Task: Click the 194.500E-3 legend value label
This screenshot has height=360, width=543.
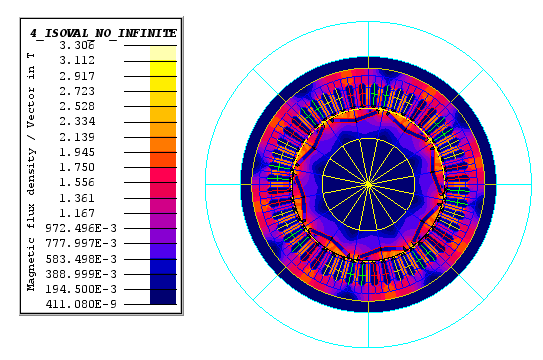Action: (81, 289)
